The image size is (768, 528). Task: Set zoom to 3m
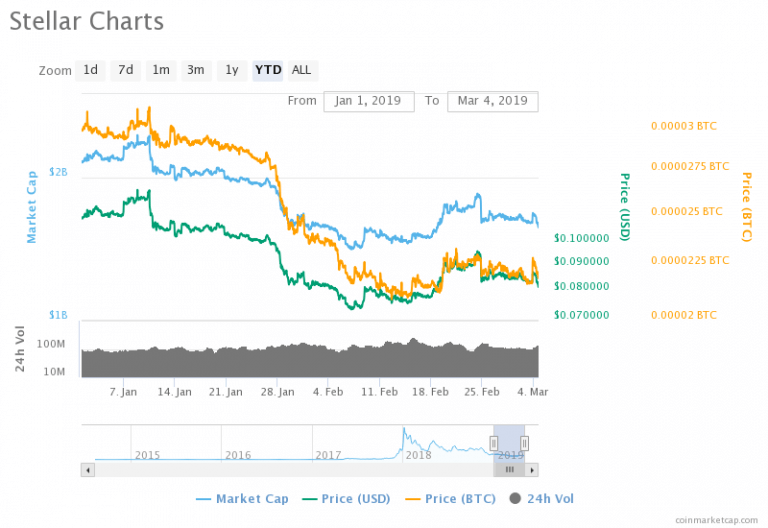(196, 71)
